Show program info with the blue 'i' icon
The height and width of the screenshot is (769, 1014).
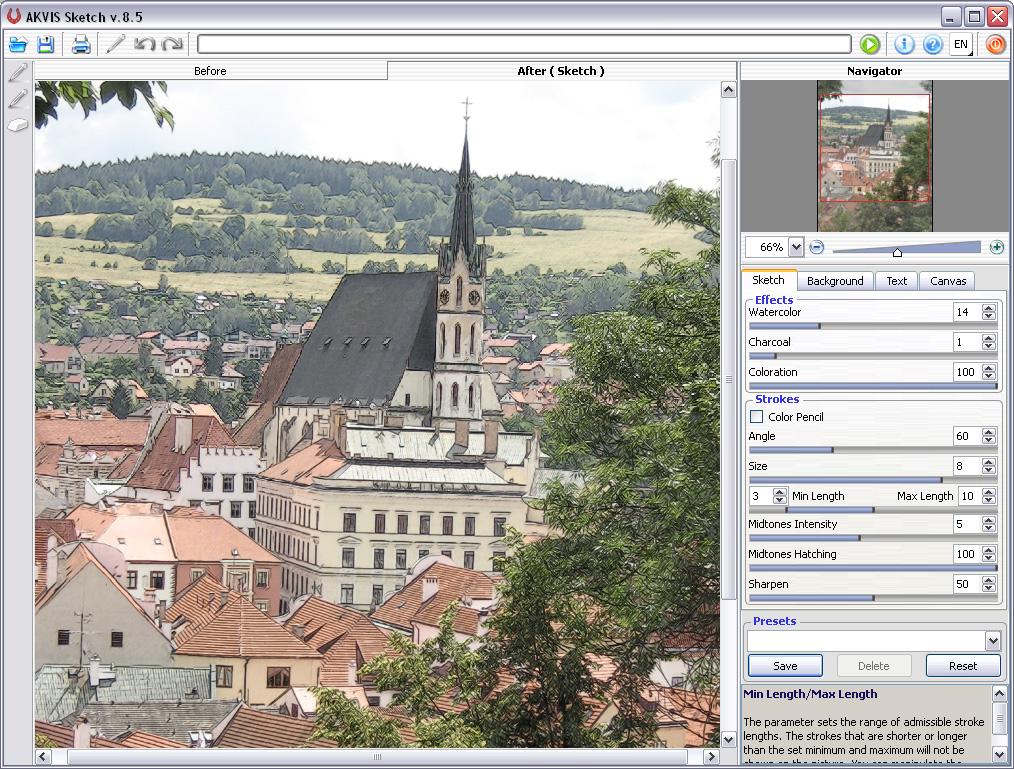[x=904, y=44]
